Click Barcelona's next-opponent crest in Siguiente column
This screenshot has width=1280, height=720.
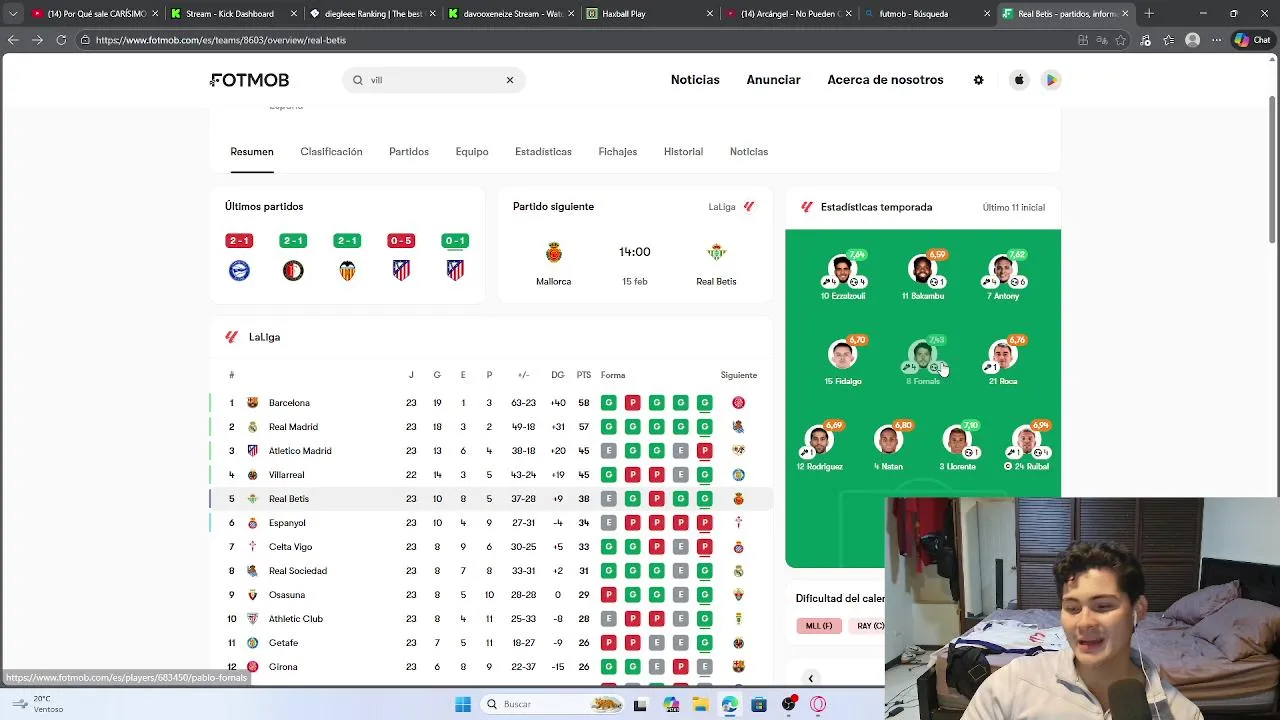coord(738,403)
